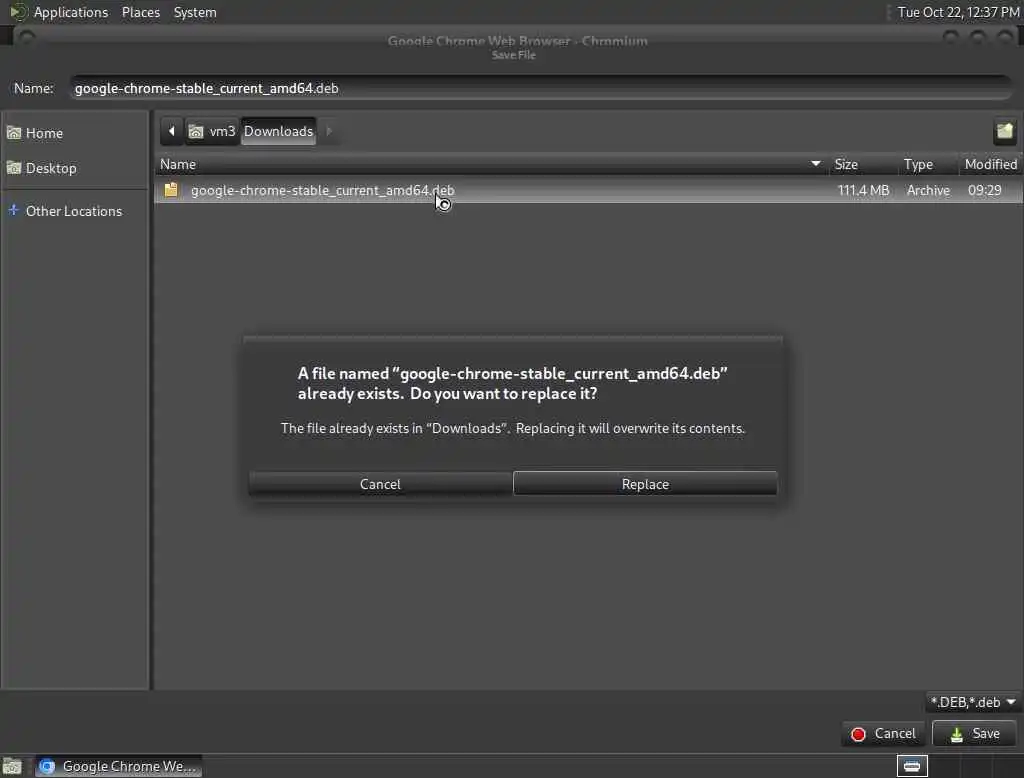Click the Name filename input field

click(541, 88)
